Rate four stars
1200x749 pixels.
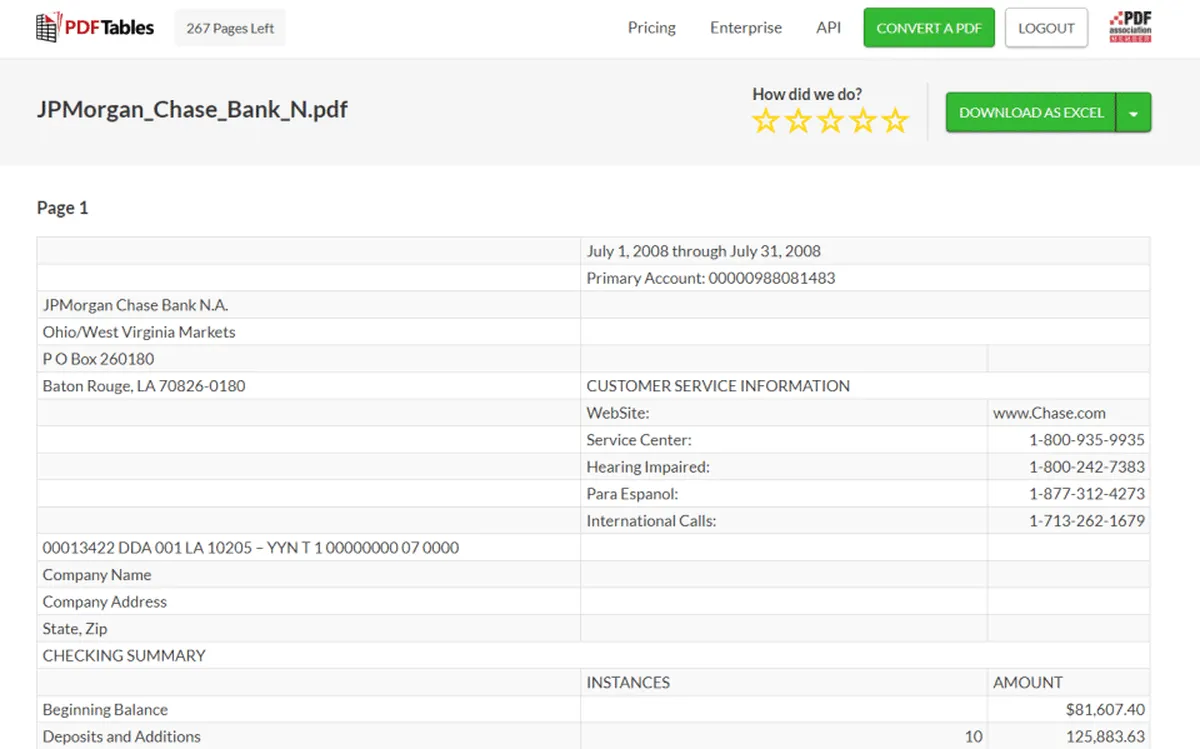pos(863,122)
